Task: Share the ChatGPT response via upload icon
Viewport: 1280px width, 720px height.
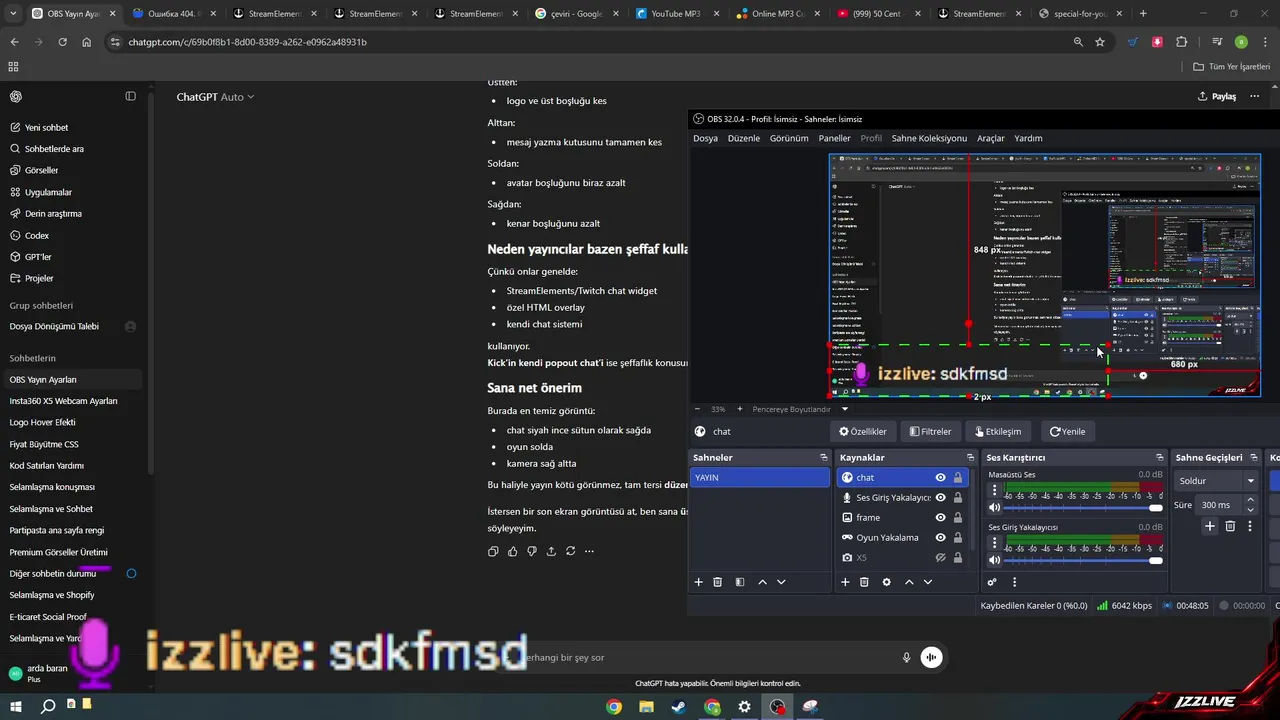Action: [551, 551]
